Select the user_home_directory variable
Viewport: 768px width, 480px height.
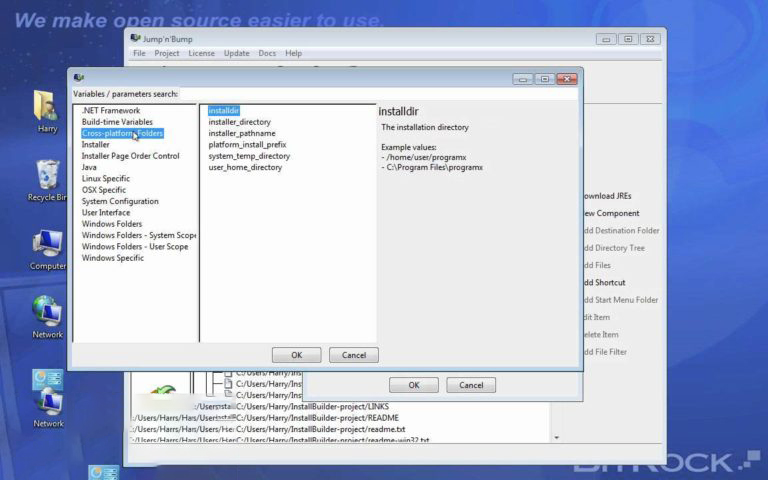[245, 167]
